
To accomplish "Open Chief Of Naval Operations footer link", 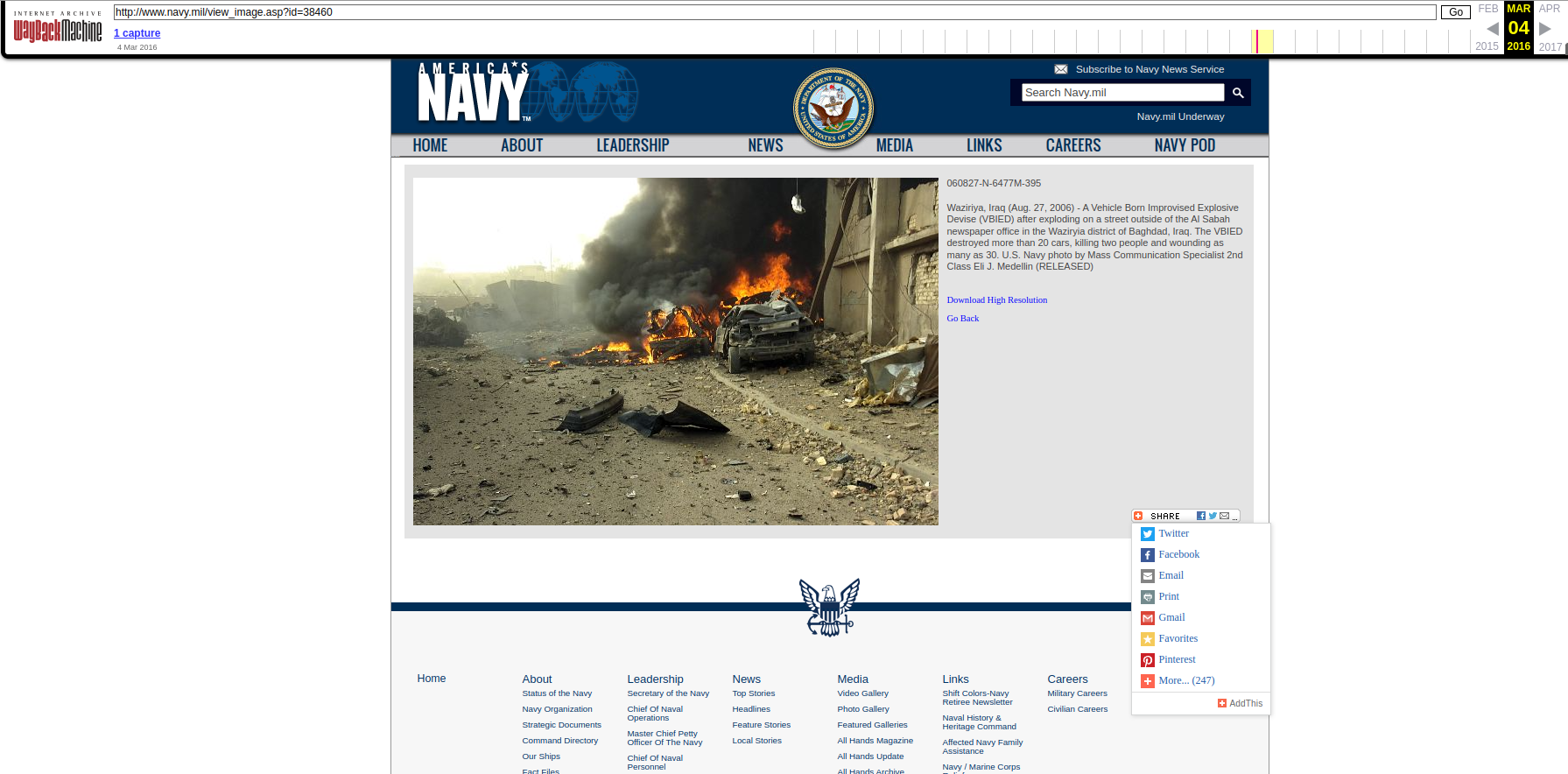I will 655,714.
